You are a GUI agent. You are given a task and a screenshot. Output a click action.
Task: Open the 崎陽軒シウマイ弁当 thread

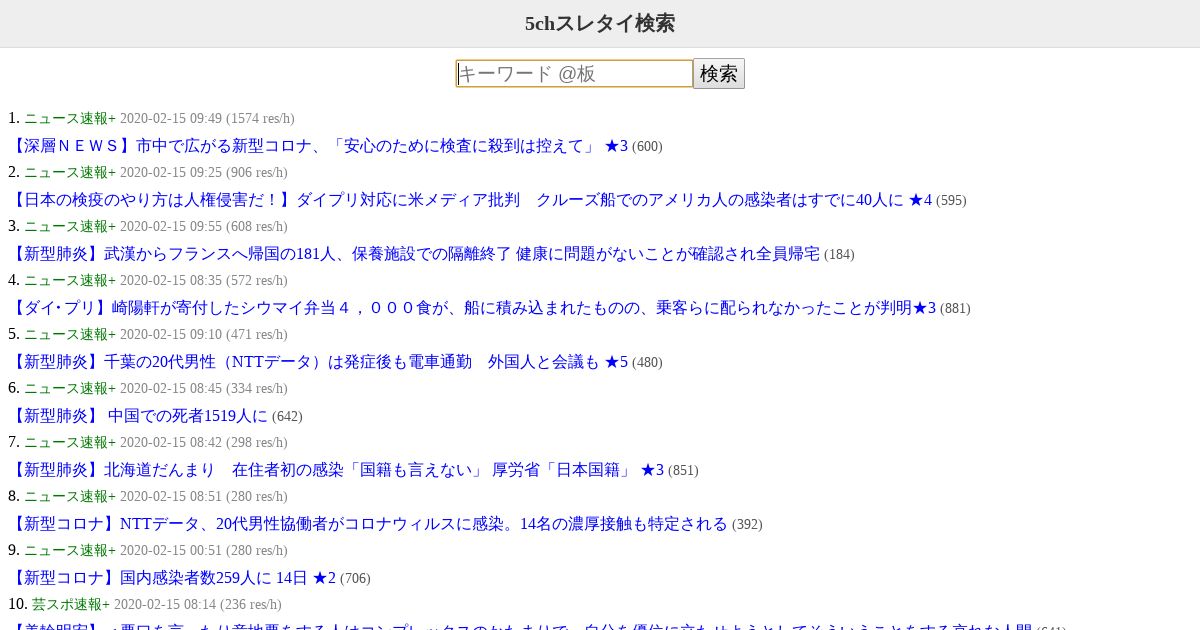pyautogui.click(x=472, y=308)
